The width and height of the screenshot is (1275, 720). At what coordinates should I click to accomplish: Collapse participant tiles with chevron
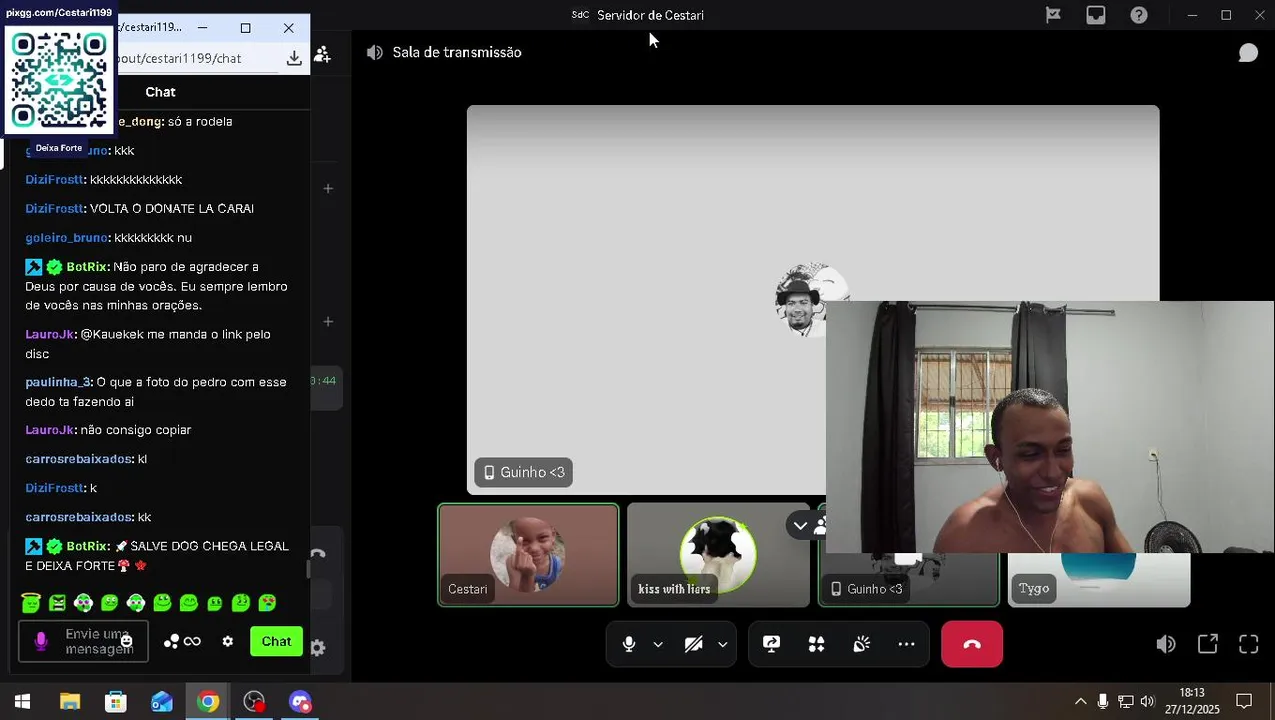pyautogui.click(x=800, y=525)
